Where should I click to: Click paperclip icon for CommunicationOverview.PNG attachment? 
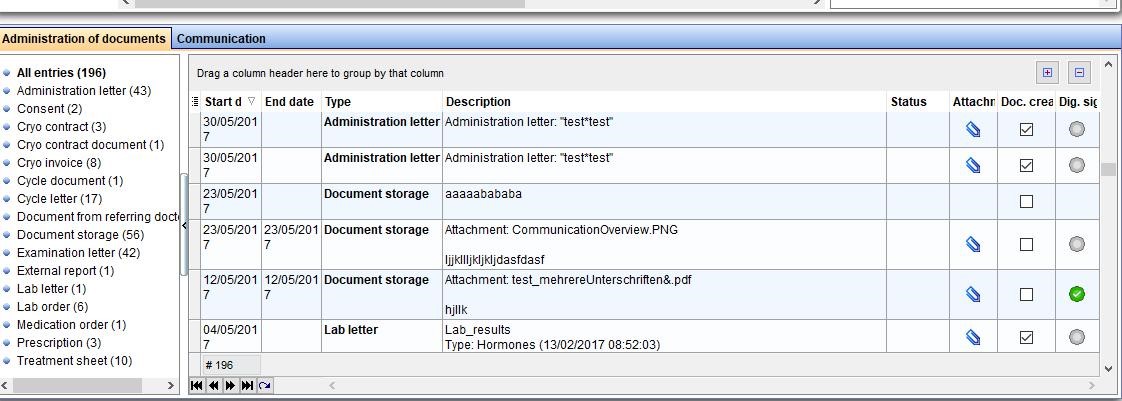point(972,244)
